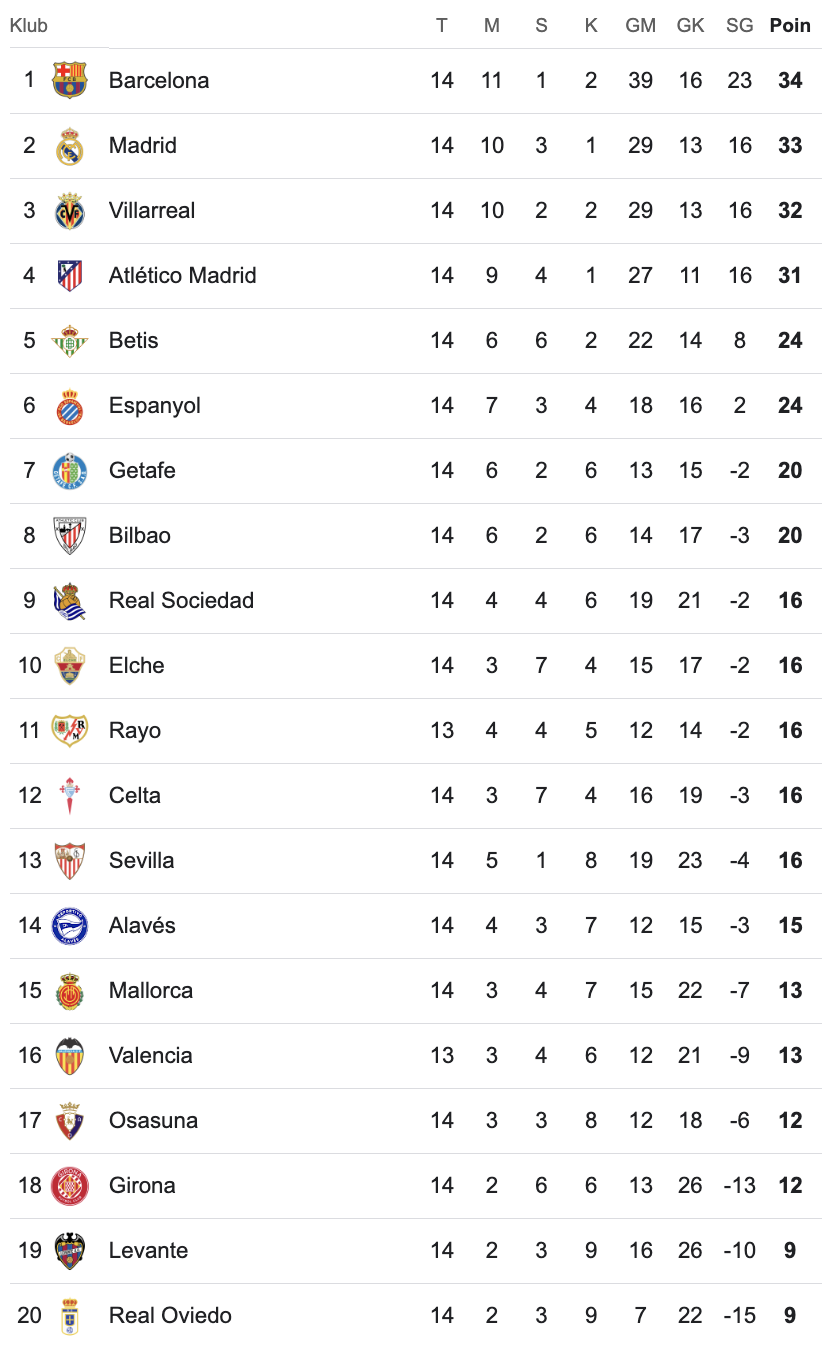Click the Atlético Madrid crest icon
The width and height of the screenshot is (822, 1352).
click(70, 275)
